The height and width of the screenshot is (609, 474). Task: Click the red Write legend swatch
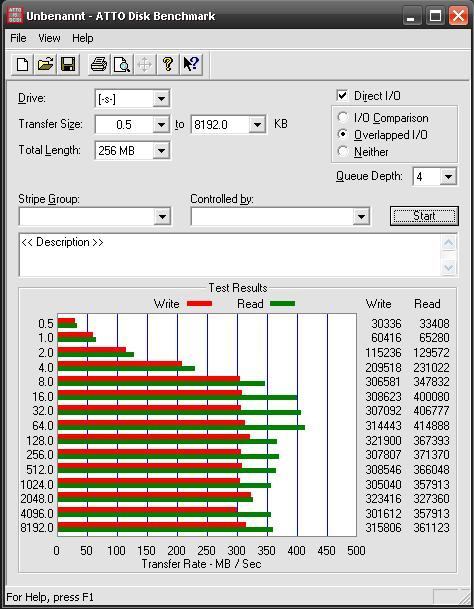(x=200, y=303)
